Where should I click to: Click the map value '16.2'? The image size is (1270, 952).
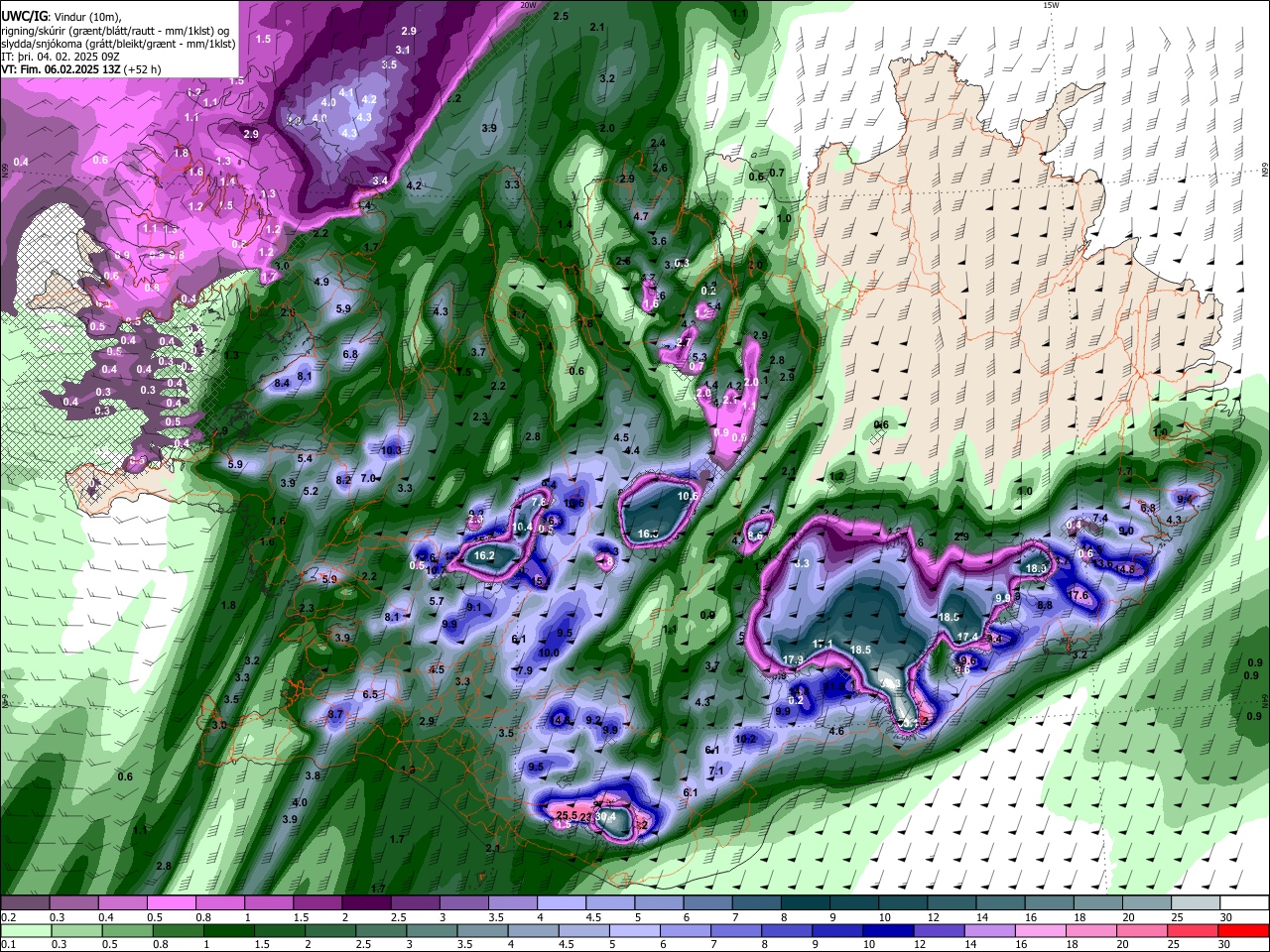click(484, 556)
